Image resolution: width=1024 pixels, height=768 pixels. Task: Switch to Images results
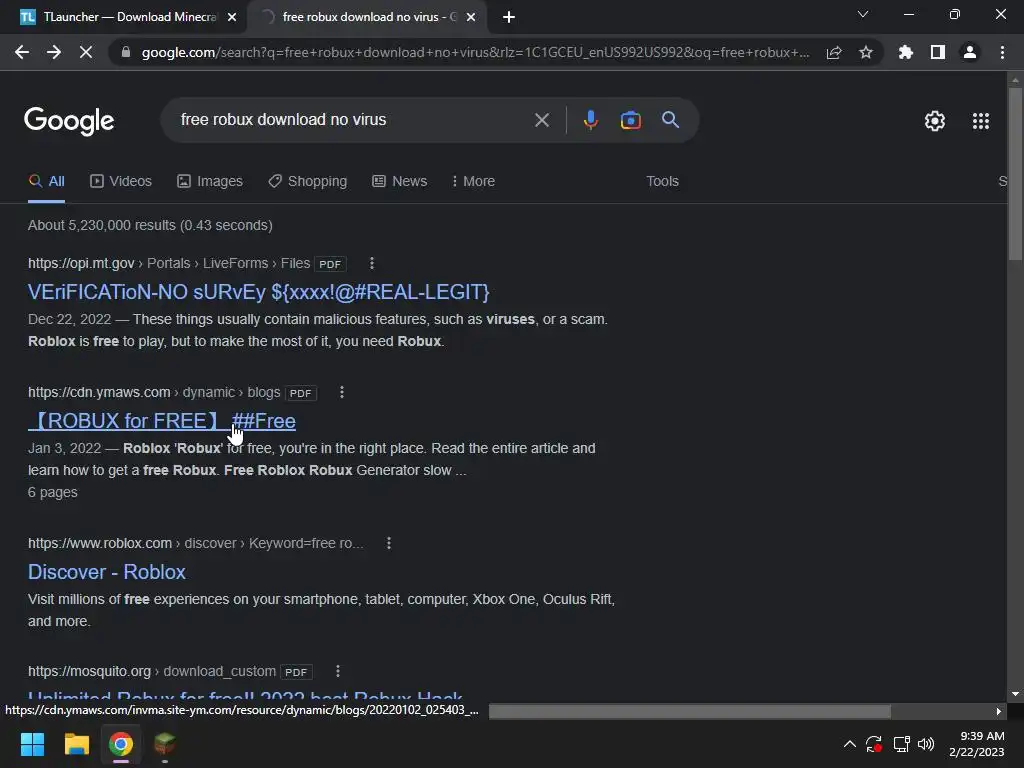click(210, 182)
